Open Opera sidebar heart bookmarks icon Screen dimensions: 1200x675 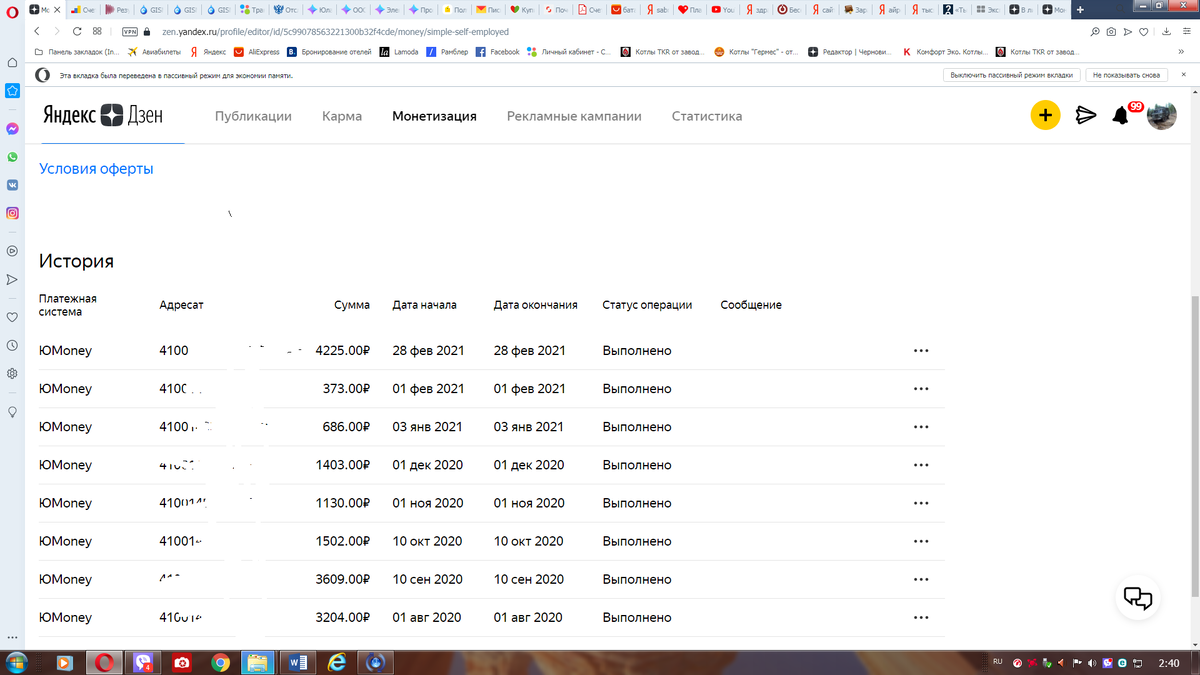[12, 317]
